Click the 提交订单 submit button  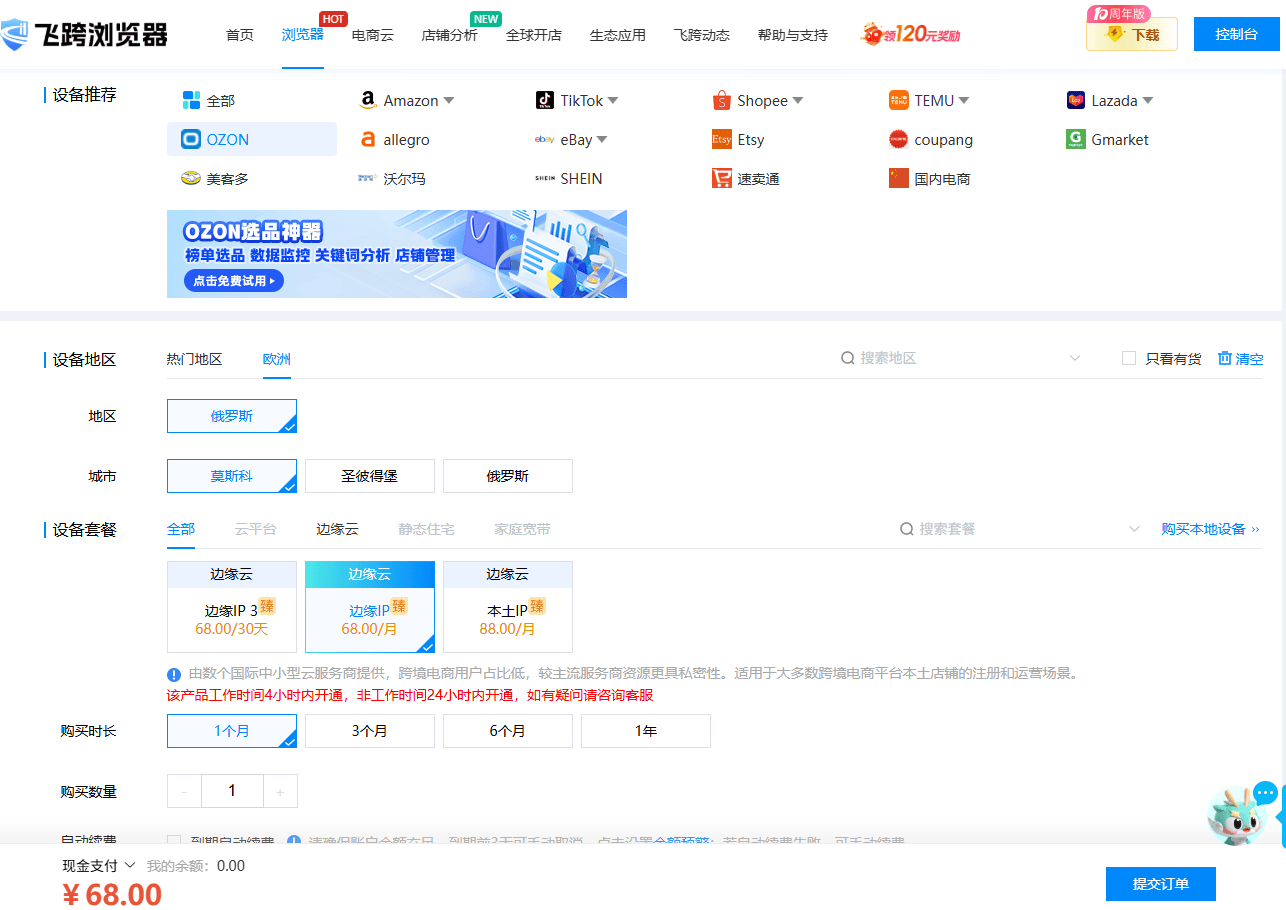pyautogui.click(x=1160, y=884)
